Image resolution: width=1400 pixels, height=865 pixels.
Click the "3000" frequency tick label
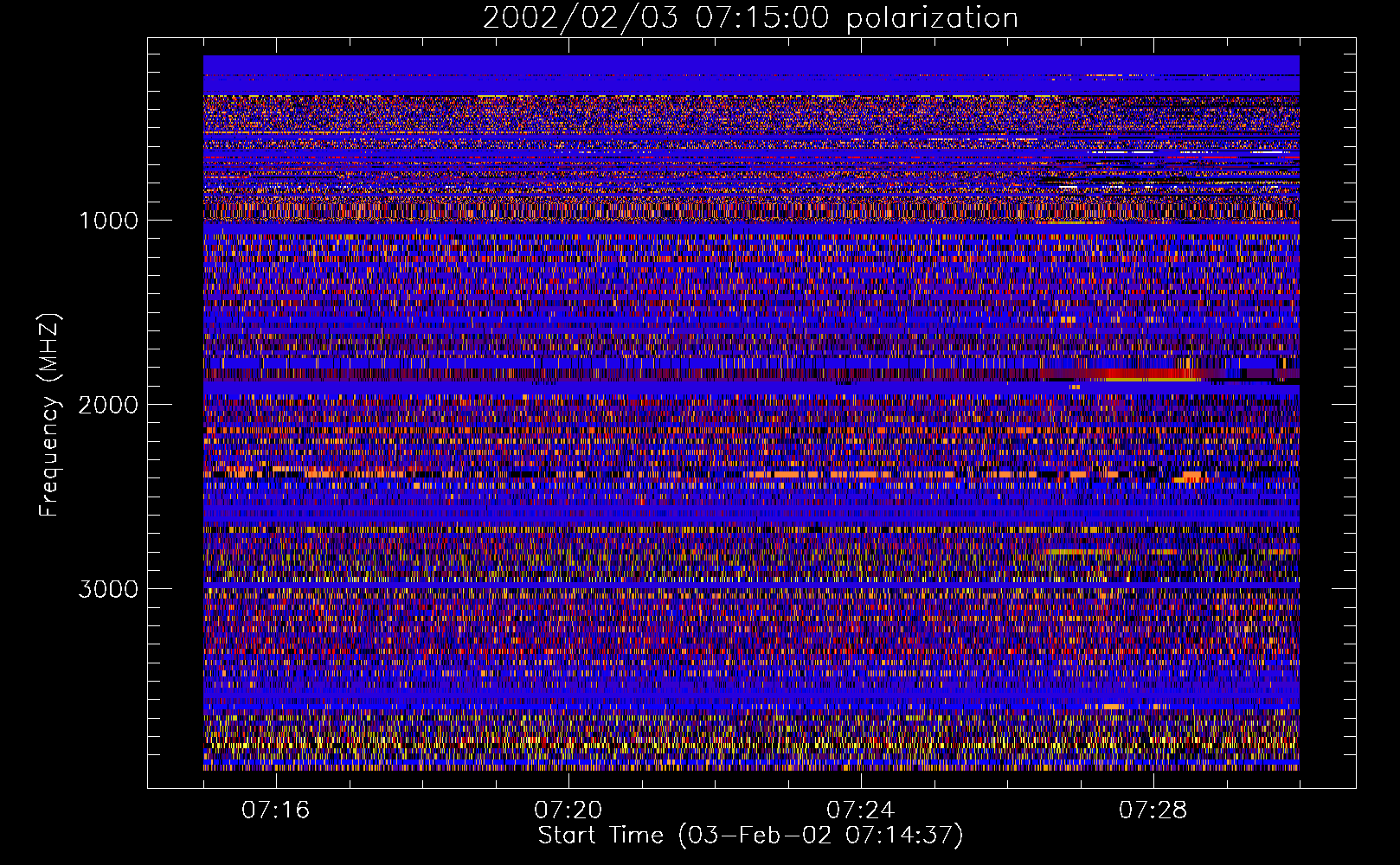pos(108,589)
